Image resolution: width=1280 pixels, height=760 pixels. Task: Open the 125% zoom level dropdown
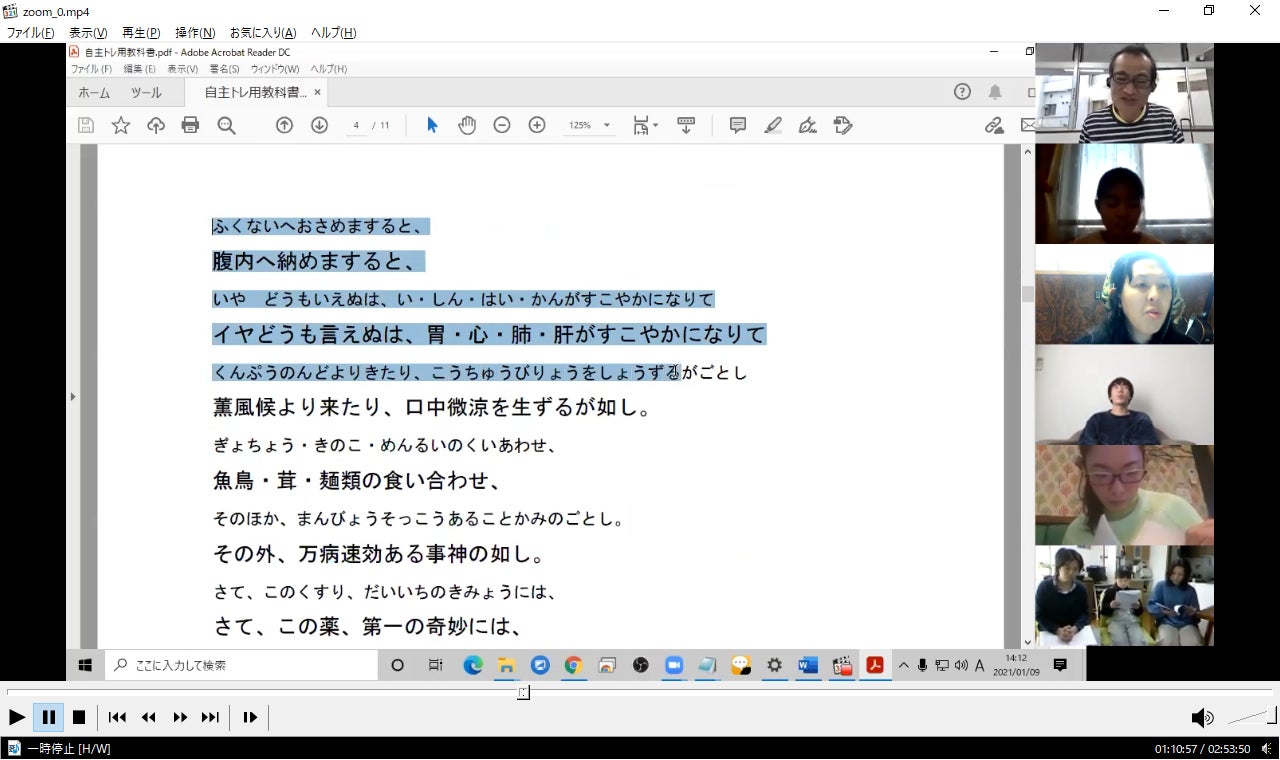tap(589, 125)
